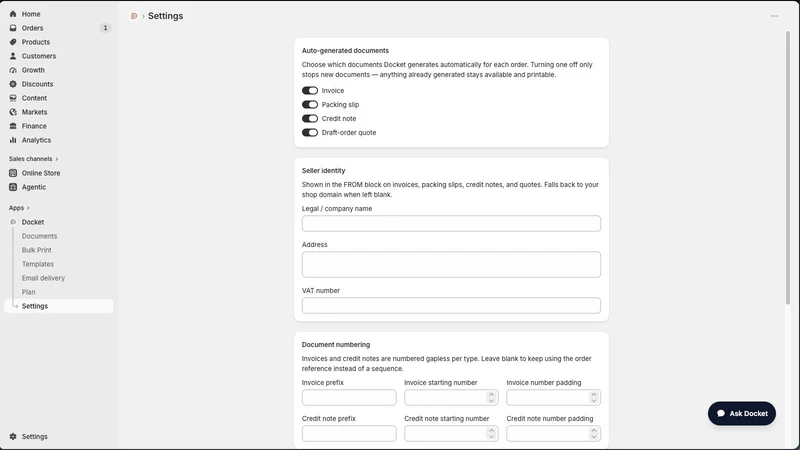
Task: Increase credit note number padding stepper
Action: pyautogui.click(x=593, y=431)
